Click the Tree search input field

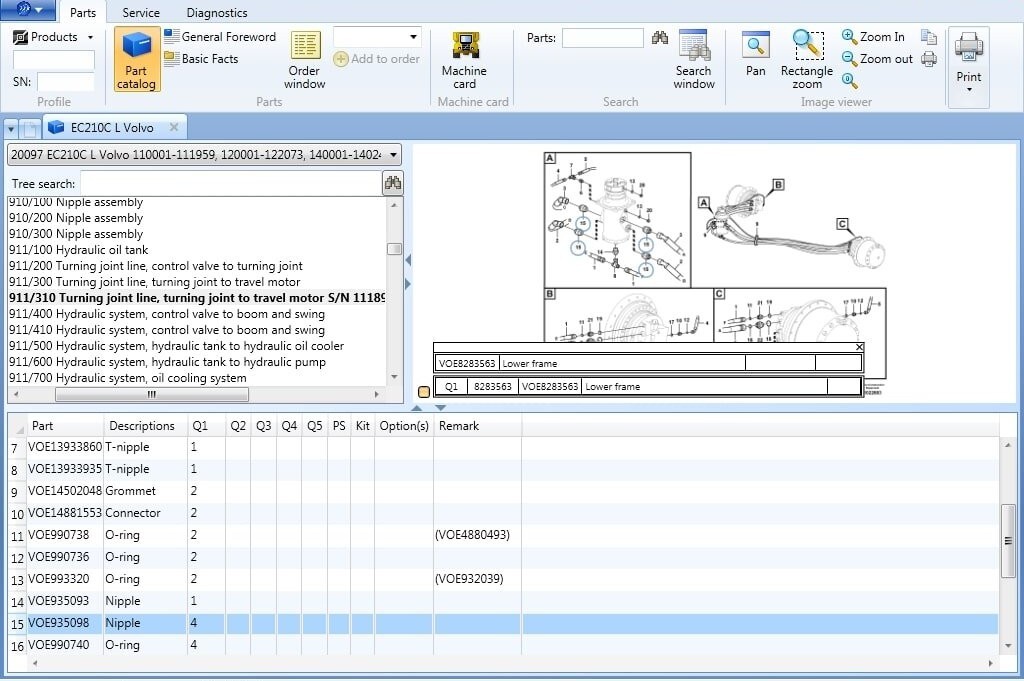click(x=231, y=183)
